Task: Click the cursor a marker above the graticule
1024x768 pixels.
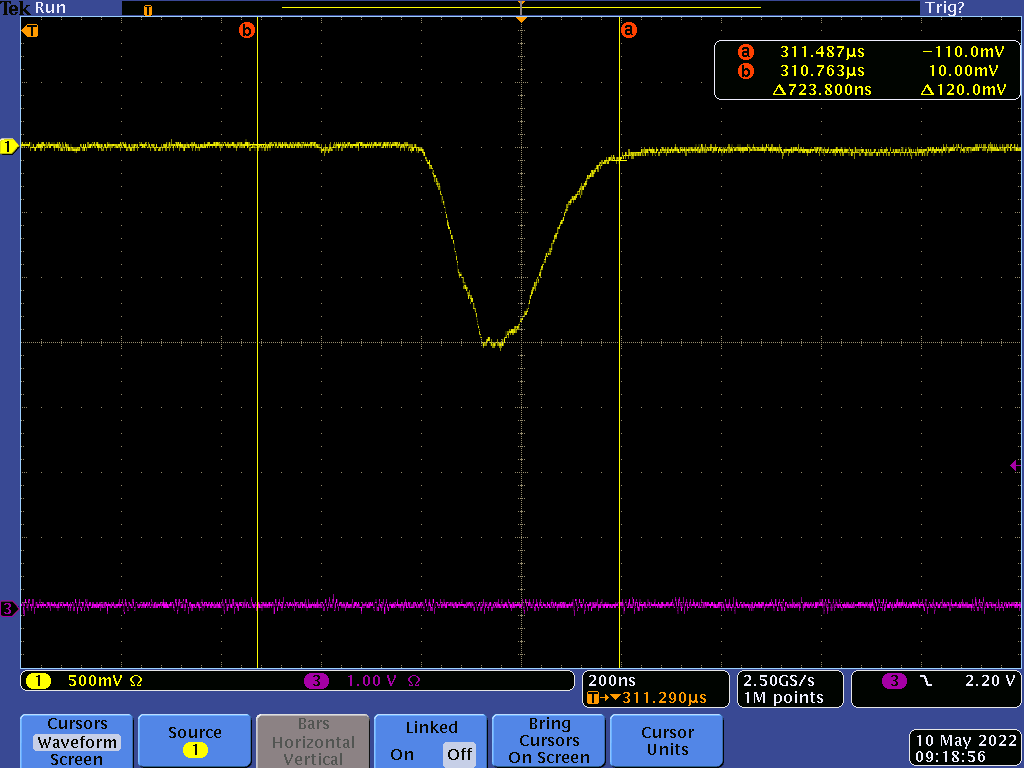Action: click(628, 30)
